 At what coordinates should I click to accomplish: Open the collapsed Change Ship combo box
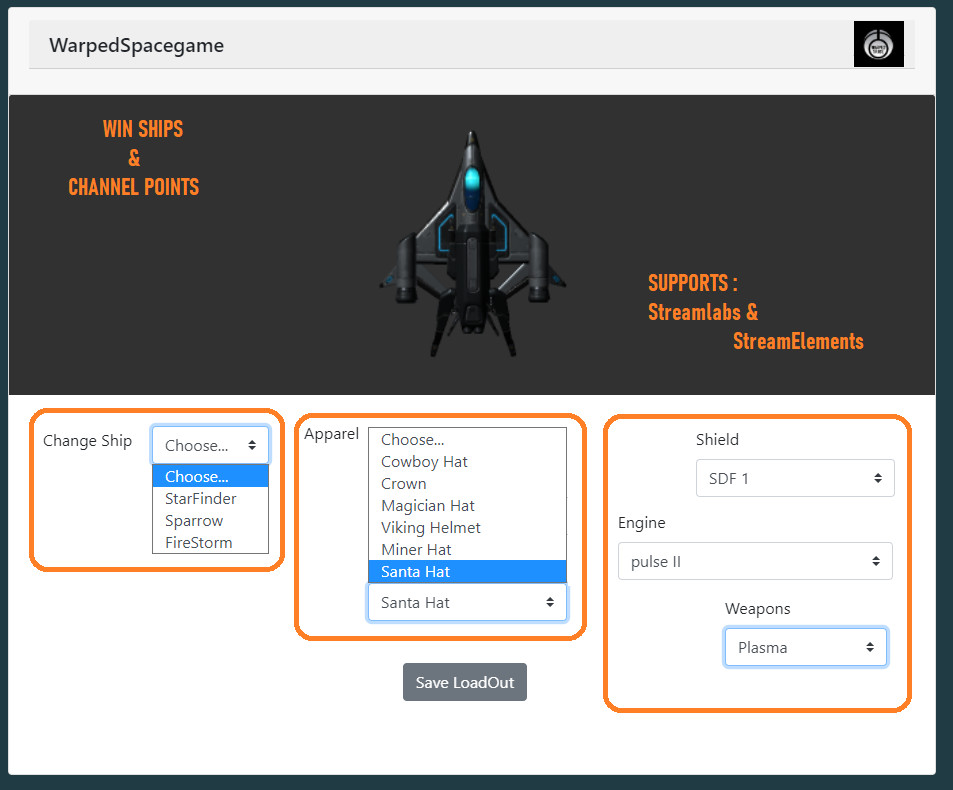210,444
